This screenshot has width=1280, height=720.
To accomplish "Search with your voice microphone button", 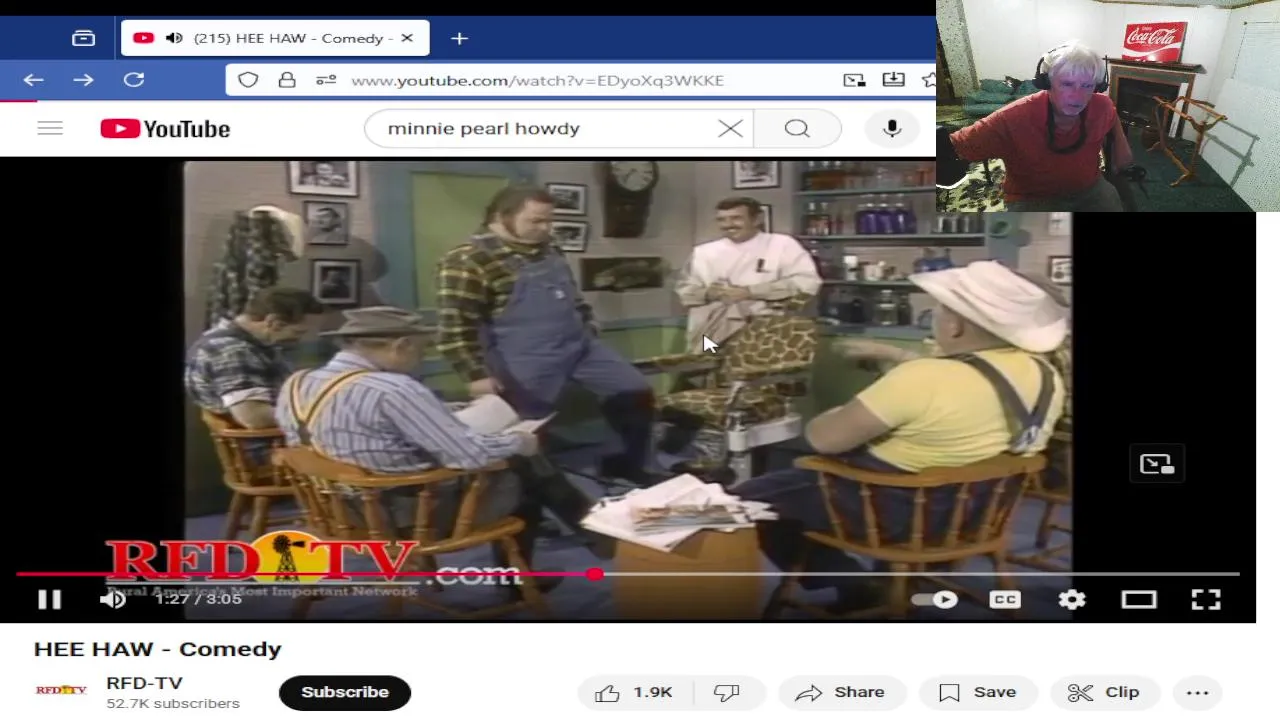I will click(x=892, y=128).
